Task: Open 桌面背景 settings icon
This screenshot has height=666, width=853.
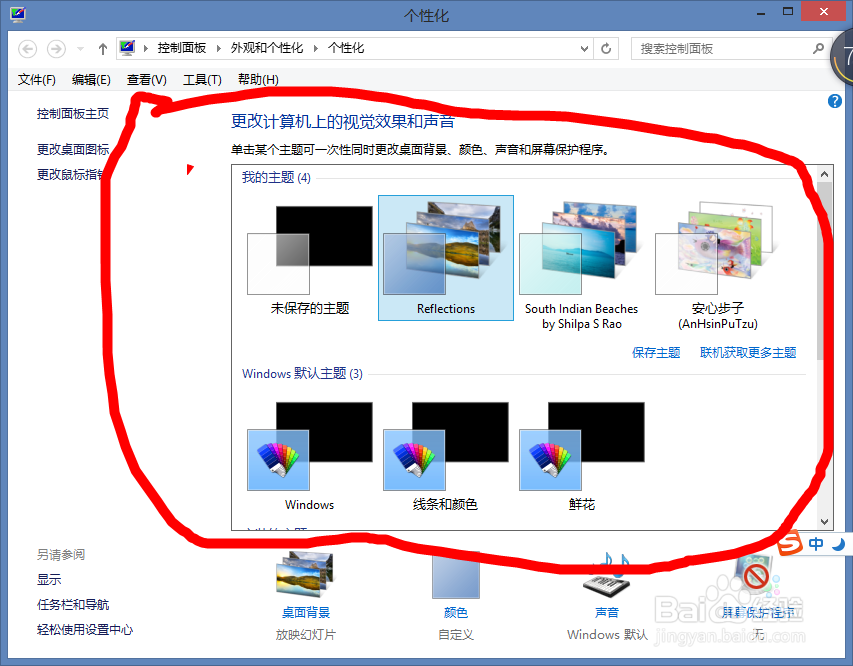Action: pyautogui.click(x=305, y=577)
